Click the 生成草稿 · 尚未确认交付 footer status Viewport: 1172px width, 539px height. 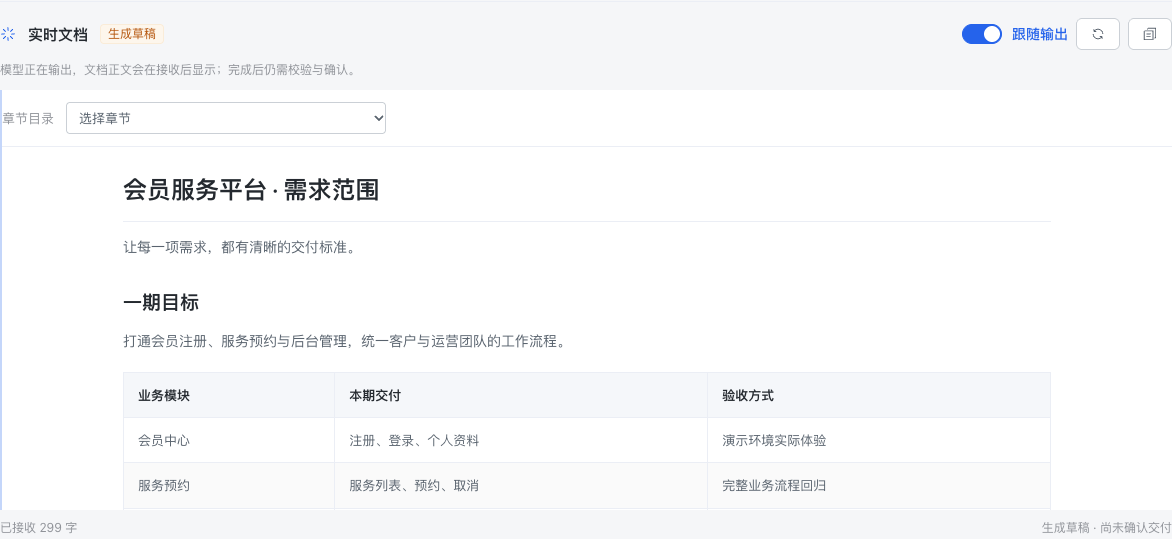coord(1106,527)
